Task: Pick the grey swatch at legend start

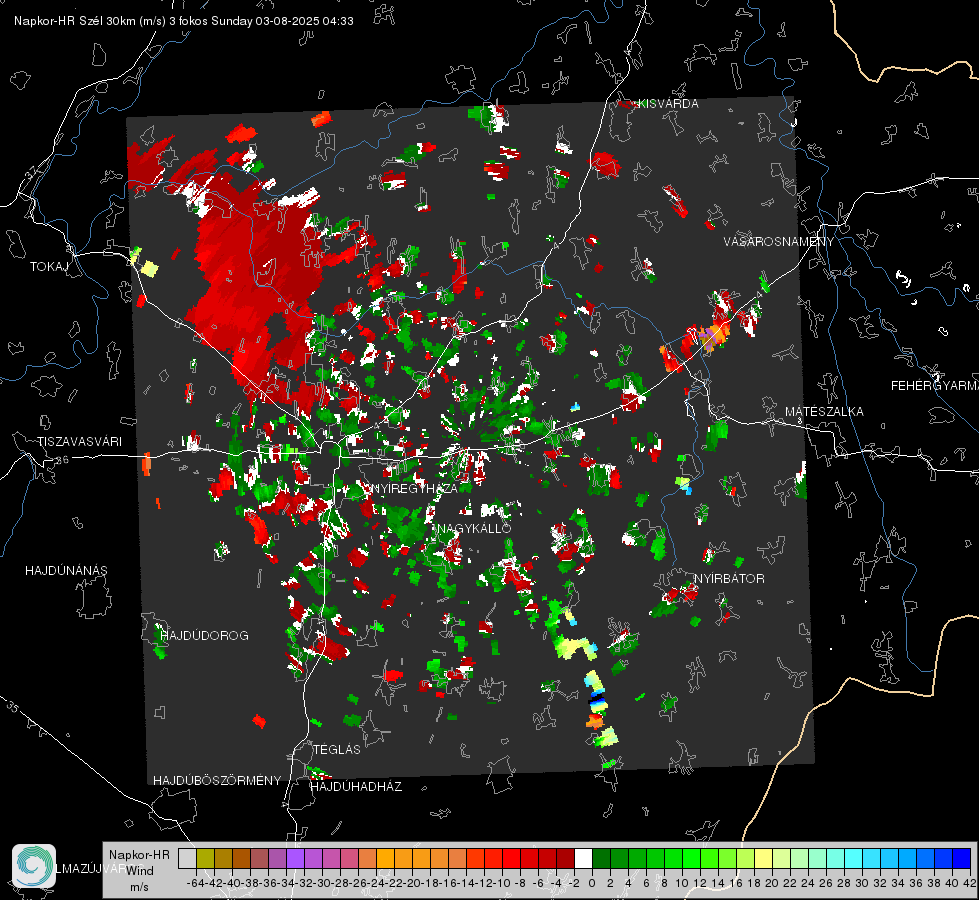Action: [187, 858]
